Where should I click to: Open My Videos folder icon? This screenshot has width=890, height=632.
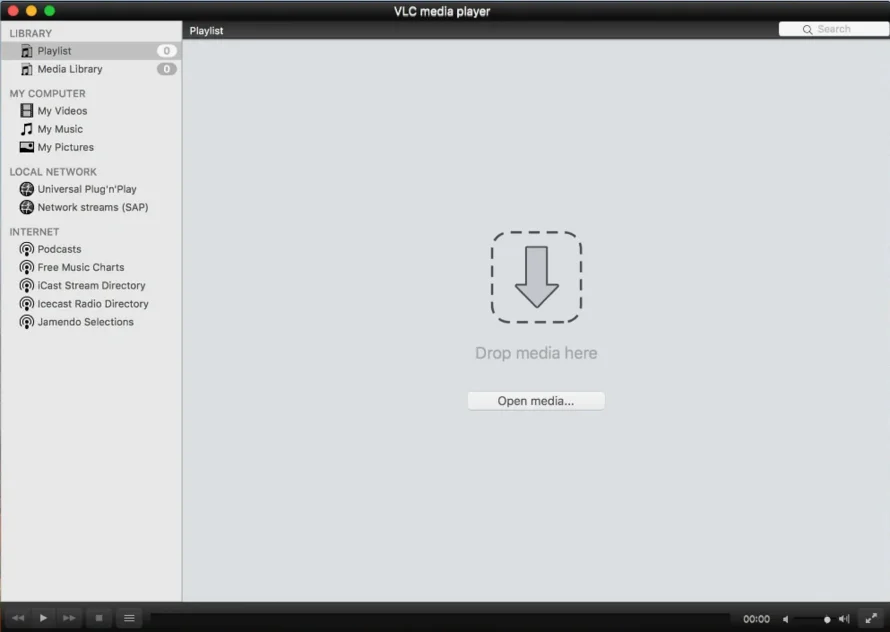point(27,111)
